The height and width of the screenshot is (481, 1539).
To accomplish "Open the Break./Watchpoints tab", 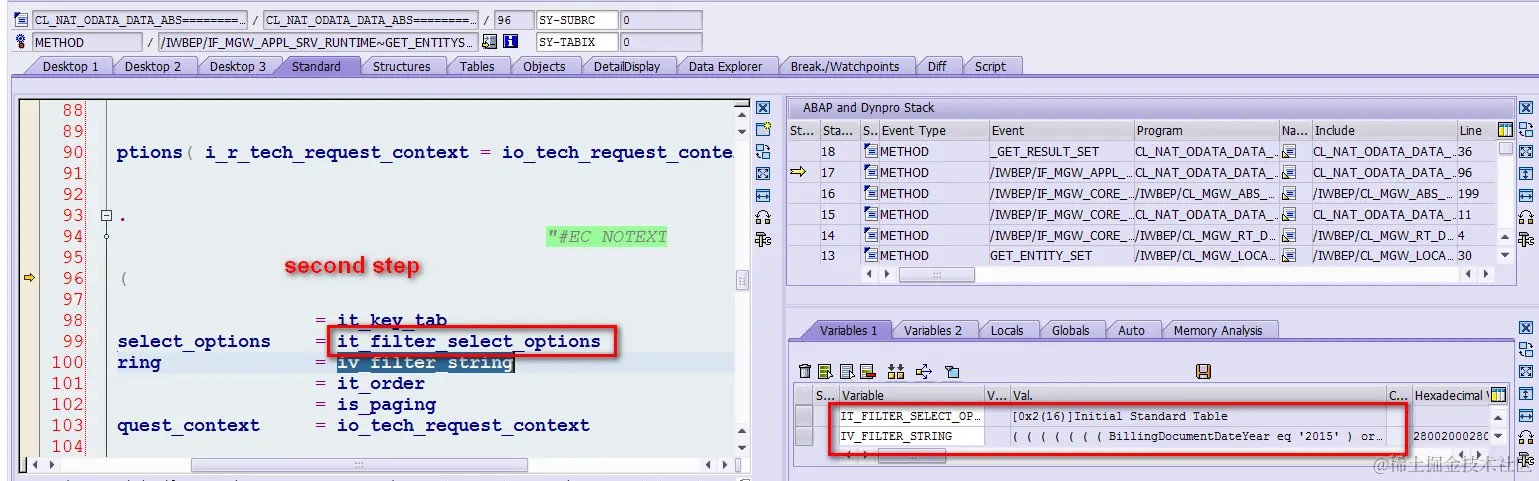I will click(x=844, y=66).
